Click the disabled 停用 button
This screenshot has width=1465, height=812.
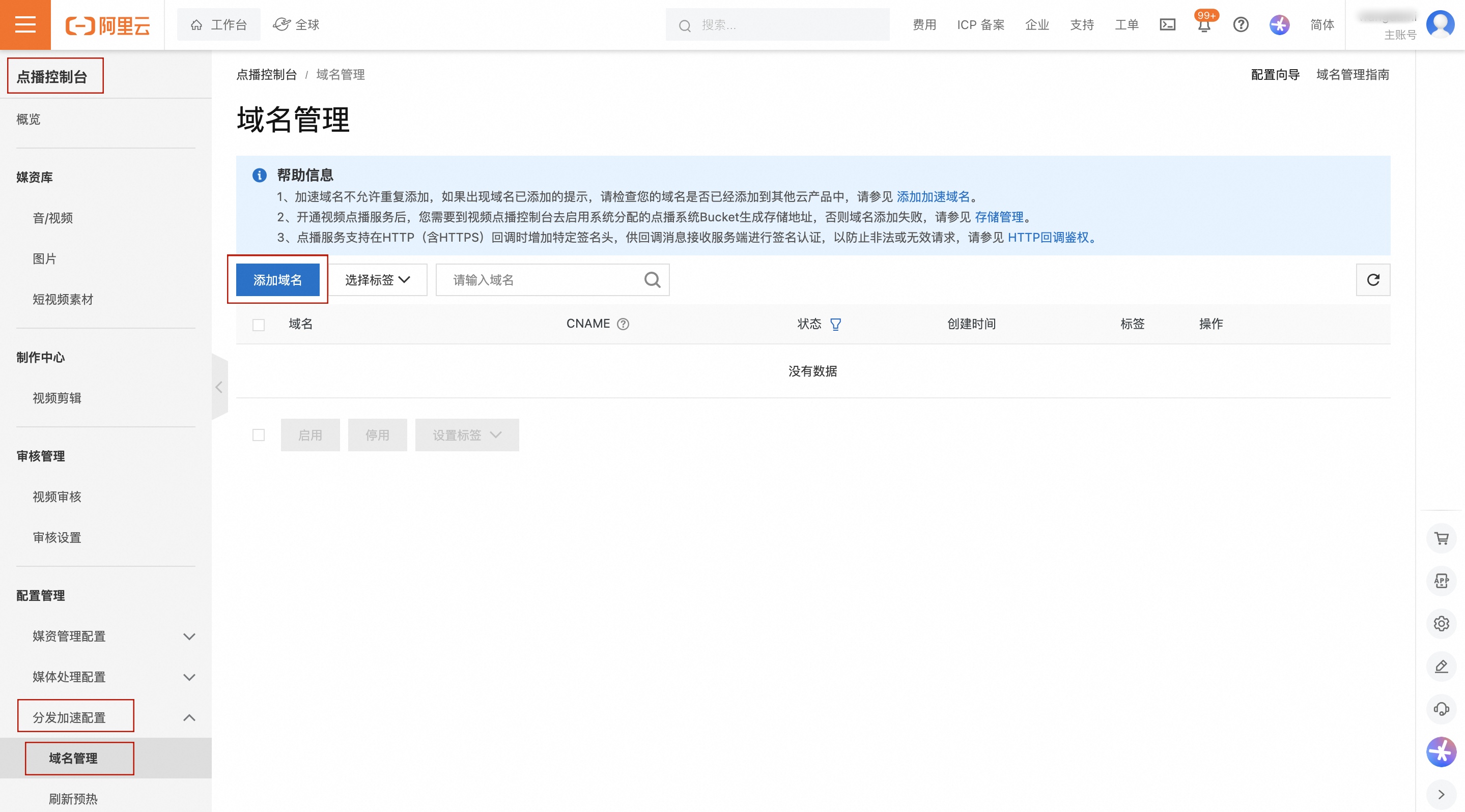click(x=377, y=434)
